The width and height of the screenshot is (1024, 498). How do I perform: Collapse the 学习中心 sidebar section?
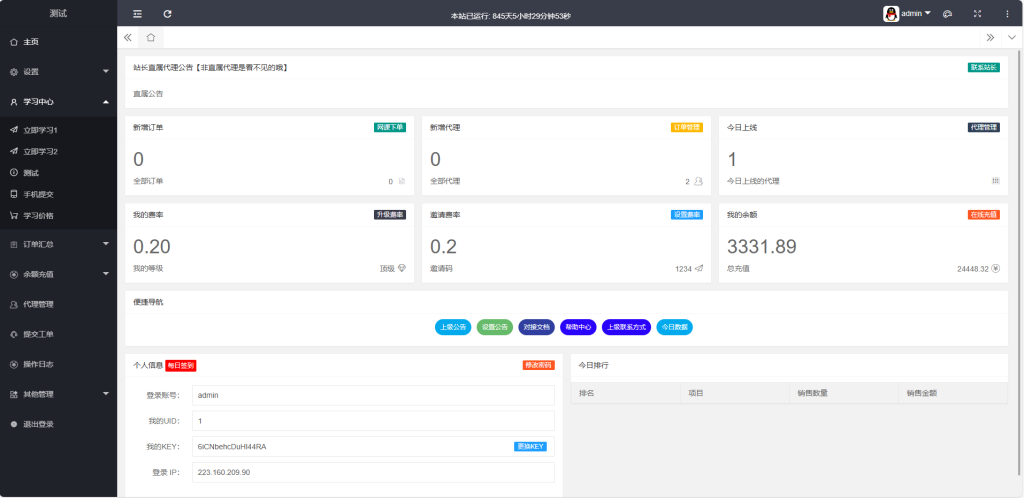58,102
